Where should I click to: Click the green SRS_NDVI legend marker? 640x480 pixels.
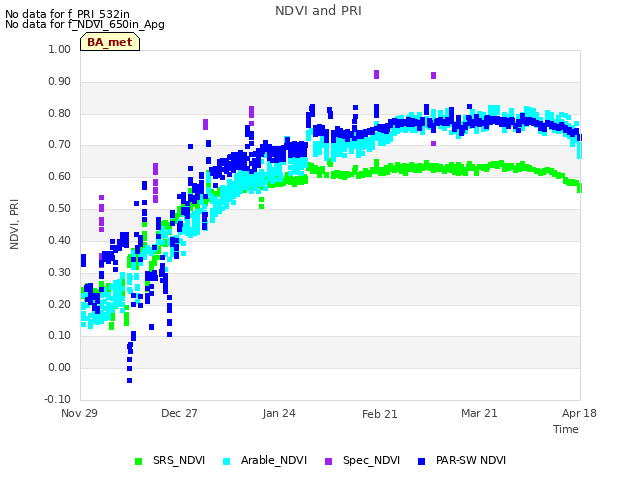coord(138,461)
